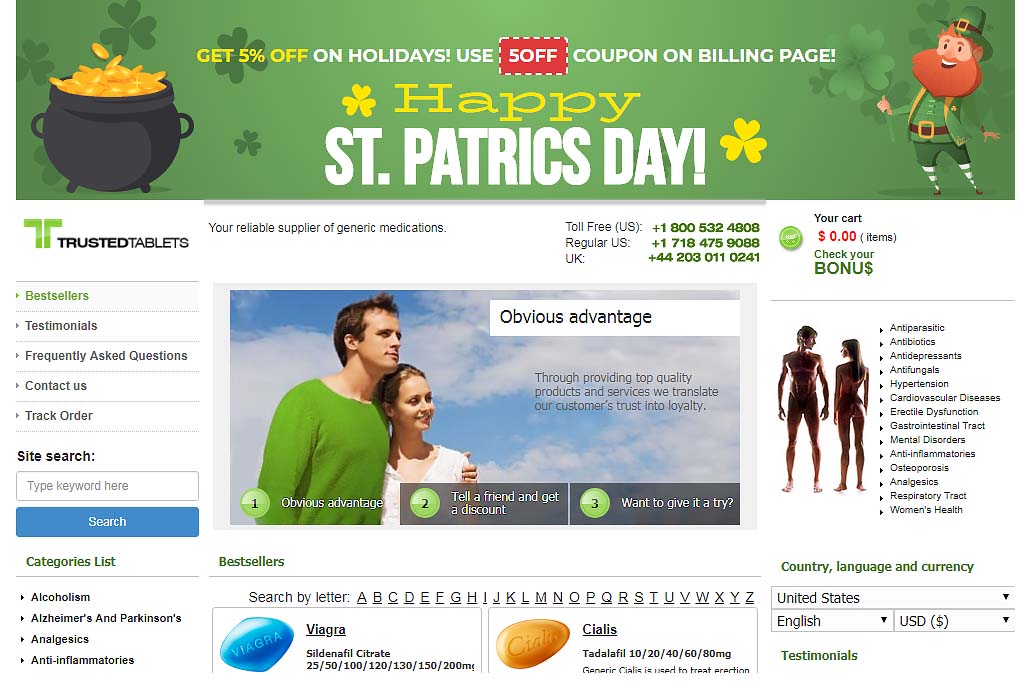This screenshot has width=1029, height=687.
Task: Select slide 1 Obvious advantage circle
Action: (255, 503)
